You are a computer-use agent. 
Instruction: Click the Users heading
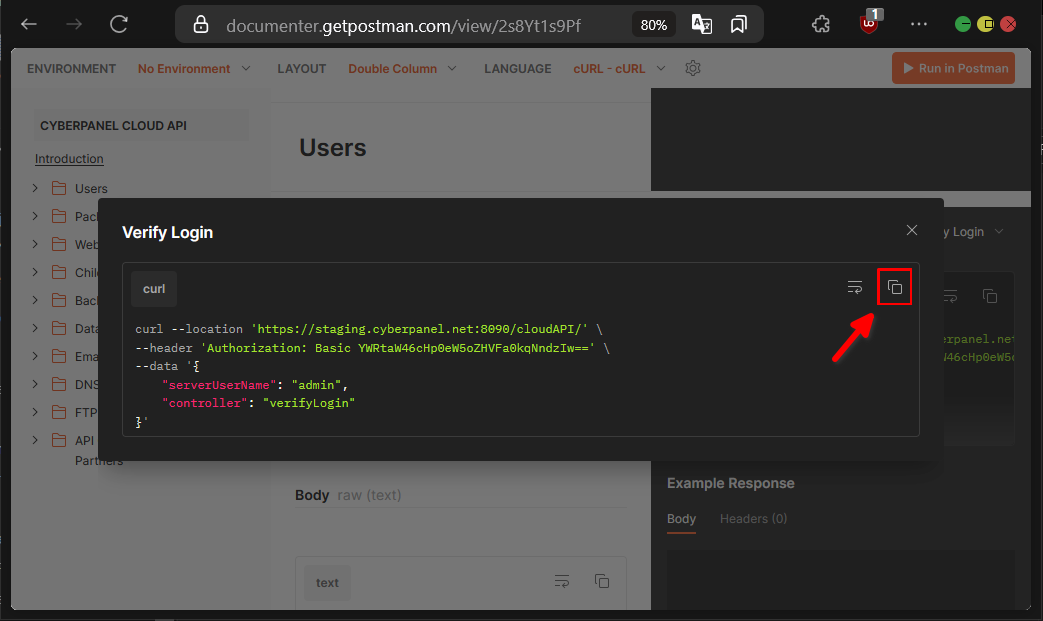tap(333, 148)
